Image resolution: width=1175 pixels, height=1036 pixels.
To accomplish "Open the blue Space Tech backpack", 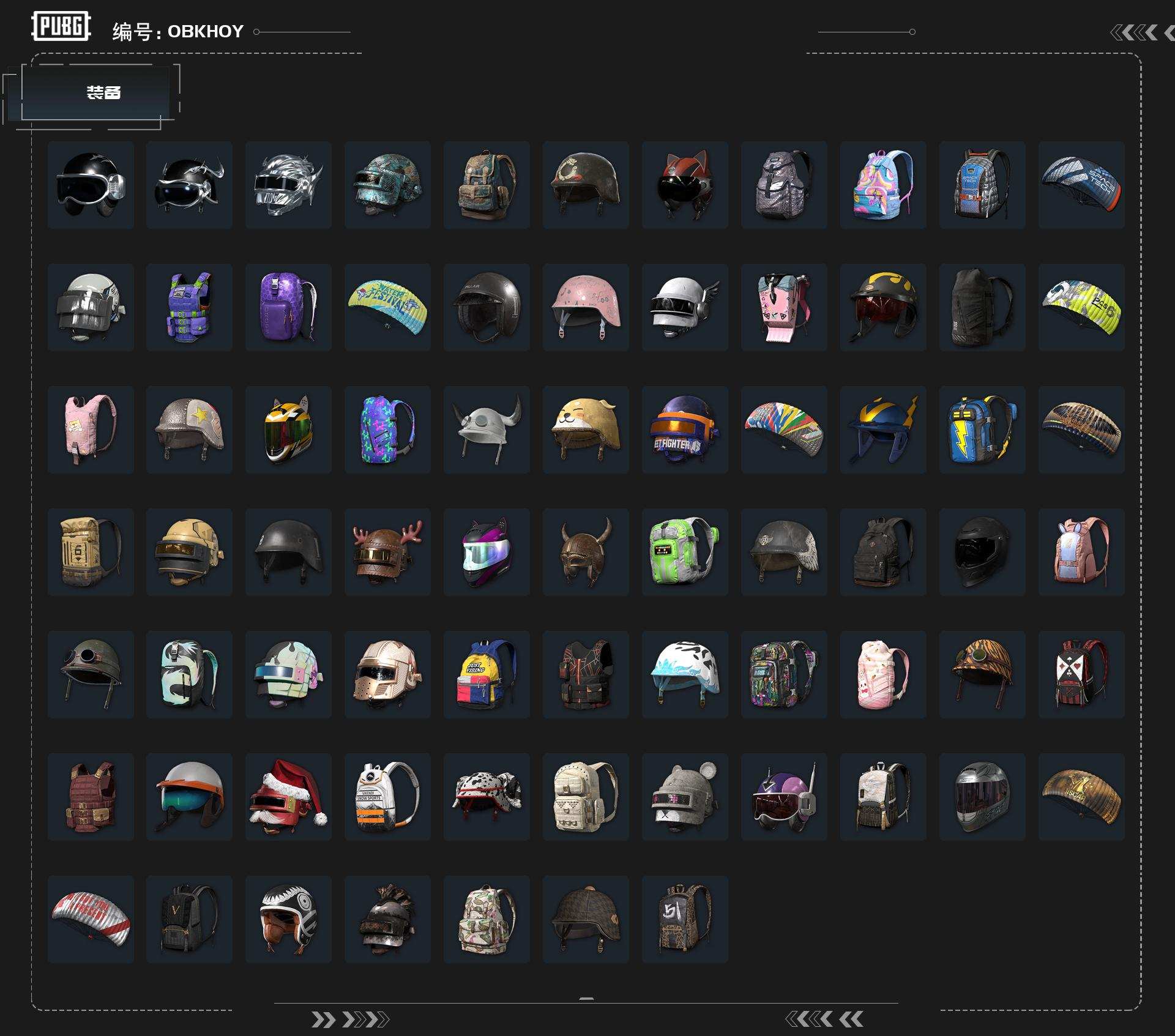I will click(x=982, y=185).
